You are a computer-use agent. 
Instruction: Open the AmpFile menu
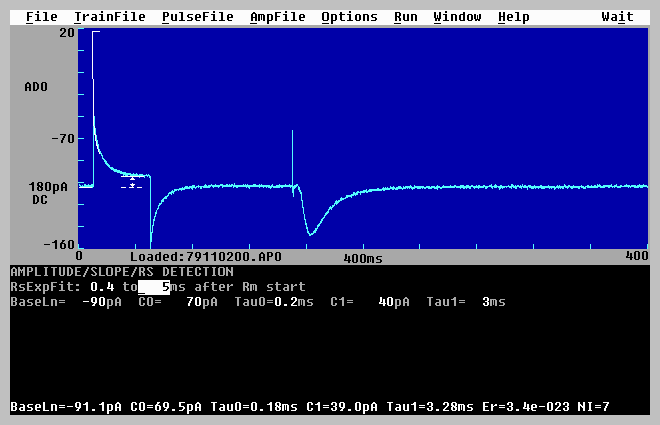click(x=277, y=17)
